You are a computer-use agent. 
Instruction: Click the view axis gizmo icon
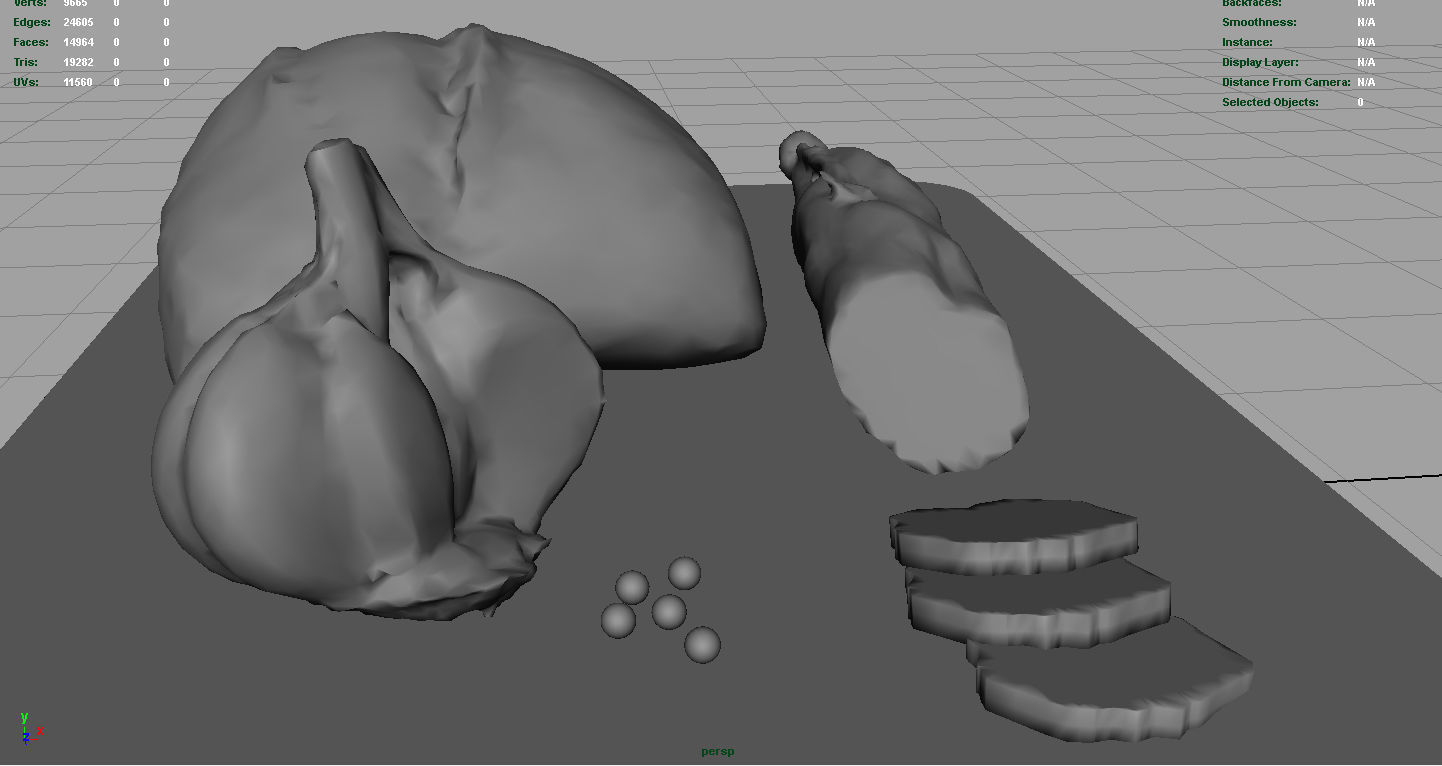point(30,728)
